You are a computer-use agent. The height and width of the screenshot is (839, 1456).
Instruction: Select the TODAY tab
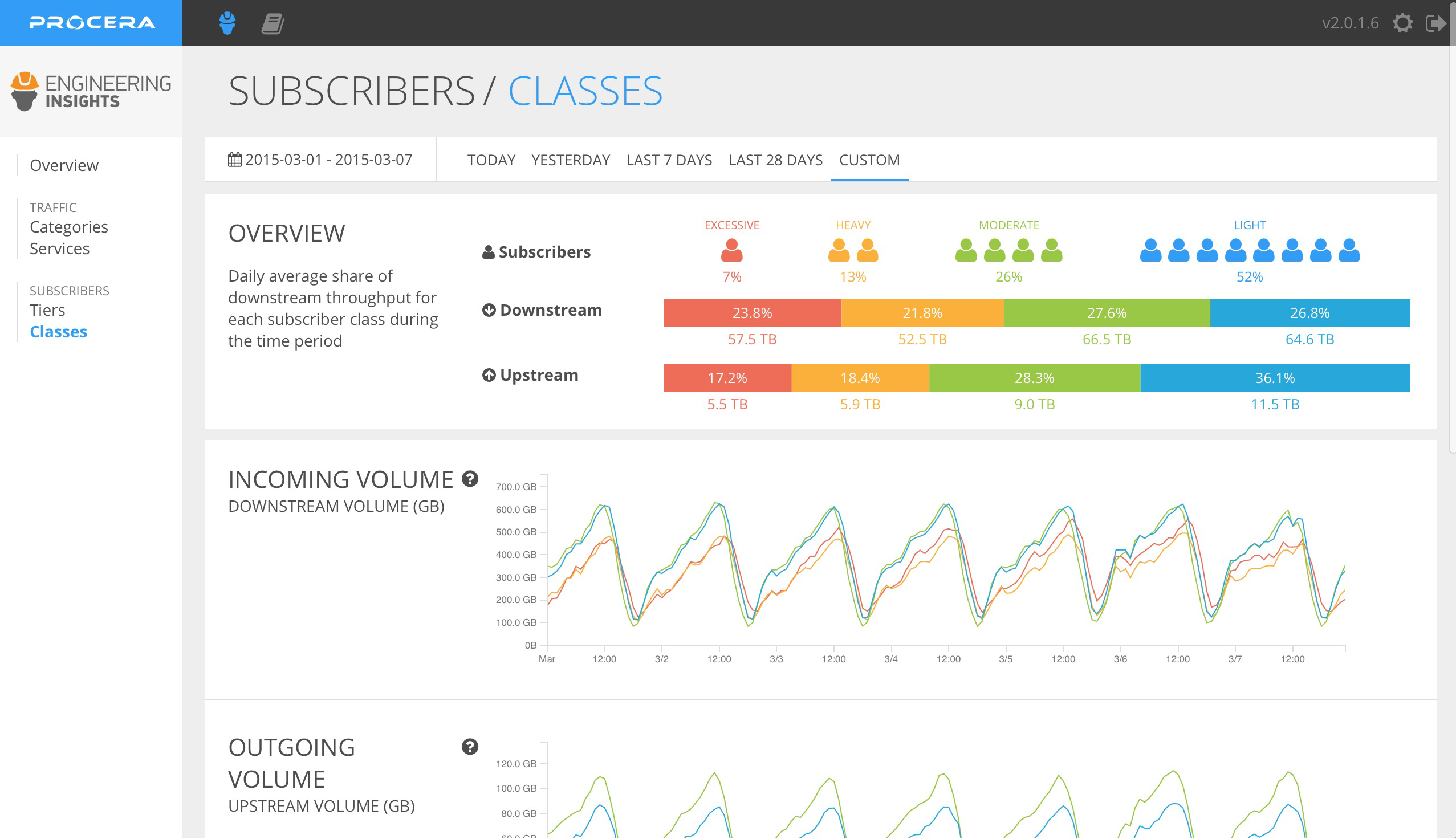pos(491,160)
